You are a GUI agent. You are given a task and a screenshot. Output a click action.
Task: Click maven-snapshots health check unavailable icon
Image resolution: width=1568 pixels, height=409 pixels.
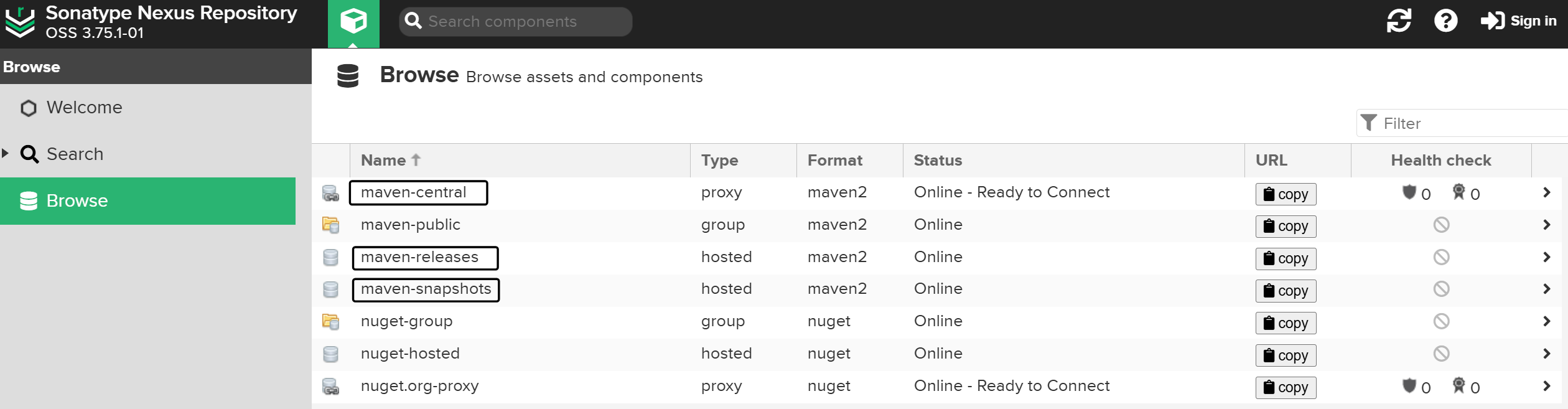pos(1441,289)
